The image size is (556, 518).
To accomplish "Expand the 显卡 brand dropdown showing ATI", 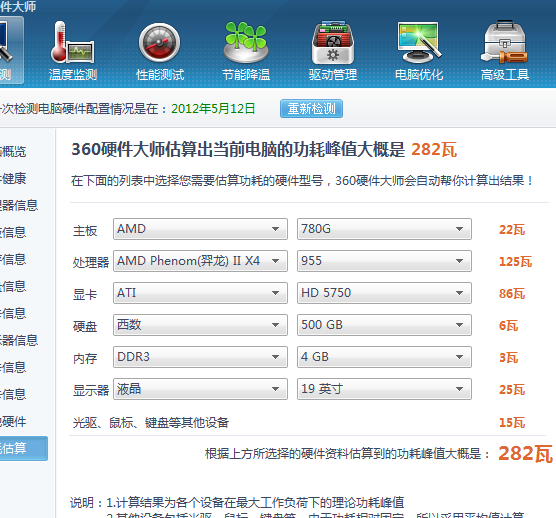I will click(200, 293).
